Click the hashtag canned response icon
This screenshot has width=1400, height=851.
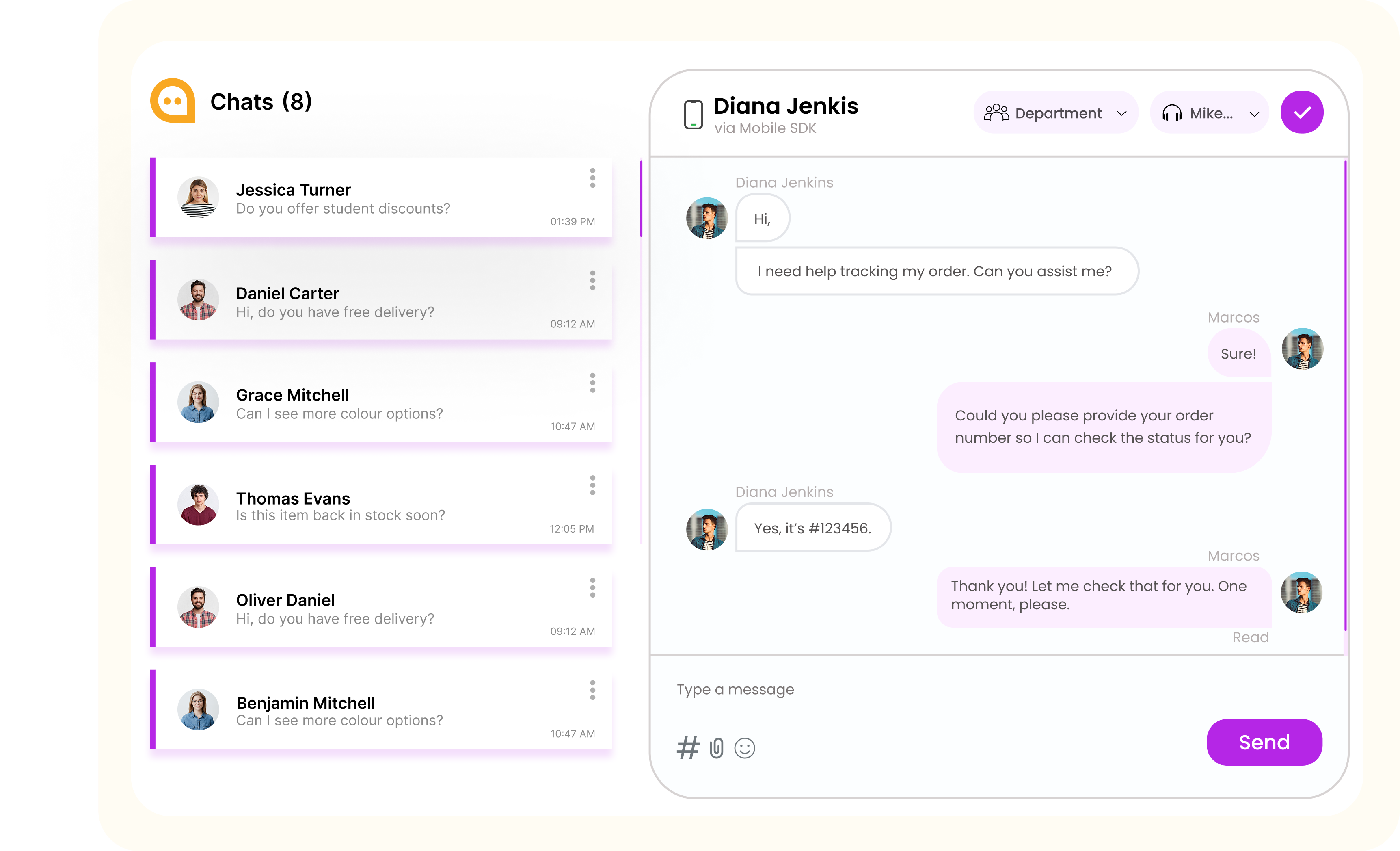pos(687,747)
